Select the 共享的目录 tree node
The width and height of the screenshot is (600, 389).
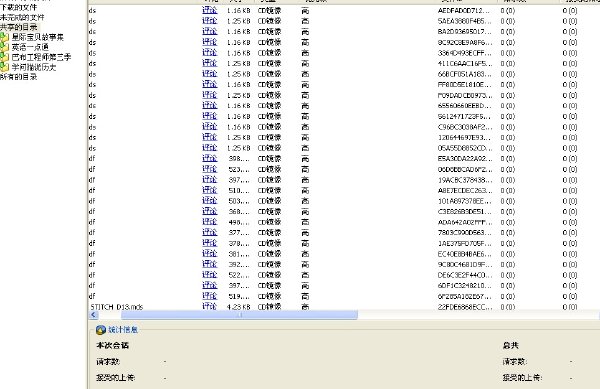point(18,27)
